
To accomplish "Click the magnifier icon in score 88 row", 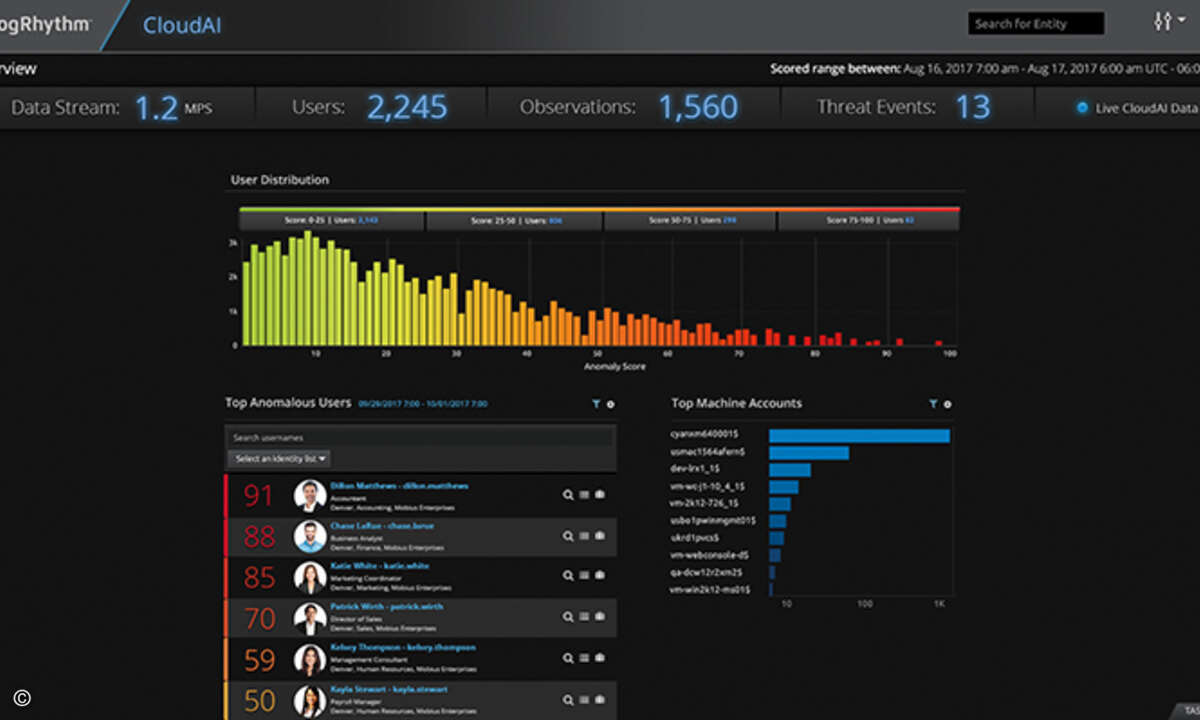I will point(568,536).
